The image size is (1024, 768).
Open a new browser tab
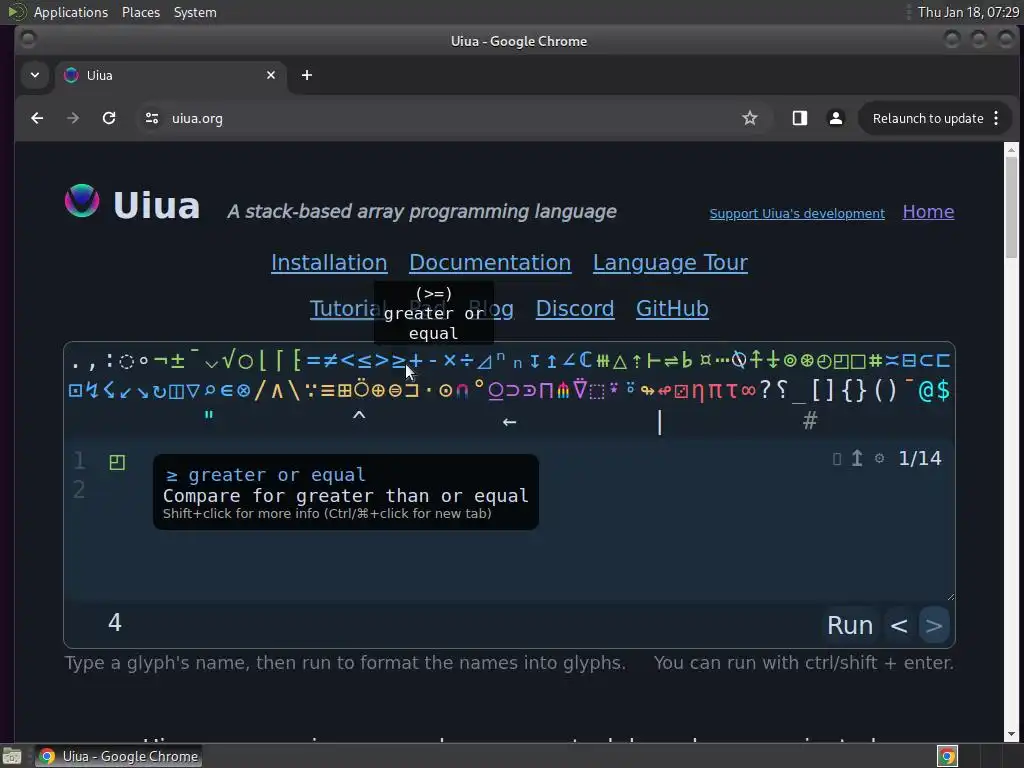(306, 75)
